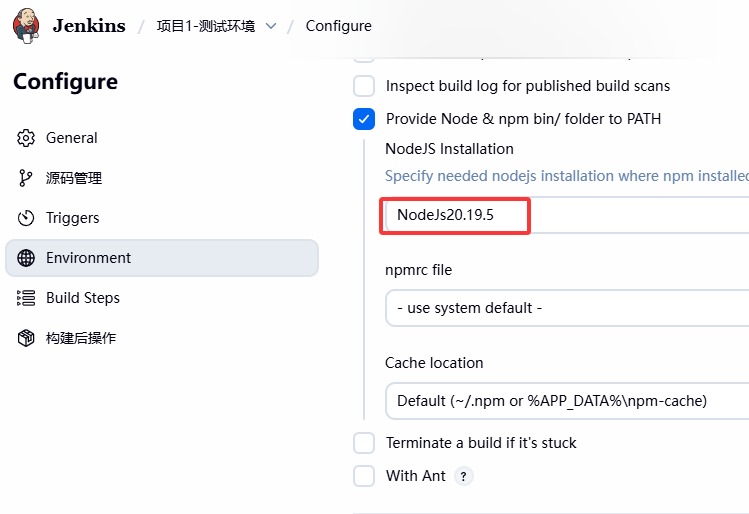Click the 源码管理 branch icon

[x=27, y=178]
